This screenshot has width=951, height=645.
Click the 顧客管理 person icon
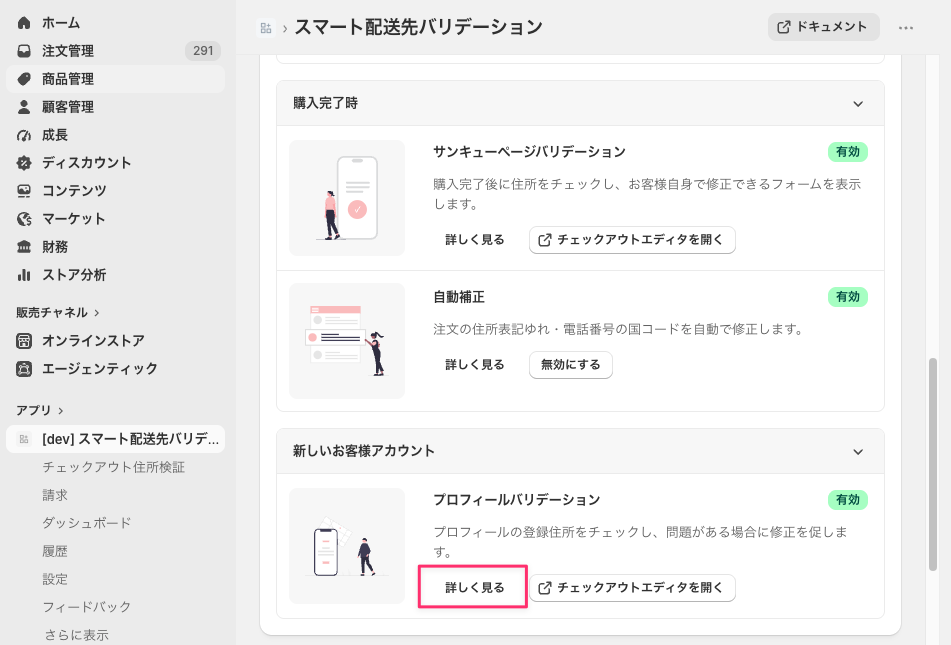[24, 107]
